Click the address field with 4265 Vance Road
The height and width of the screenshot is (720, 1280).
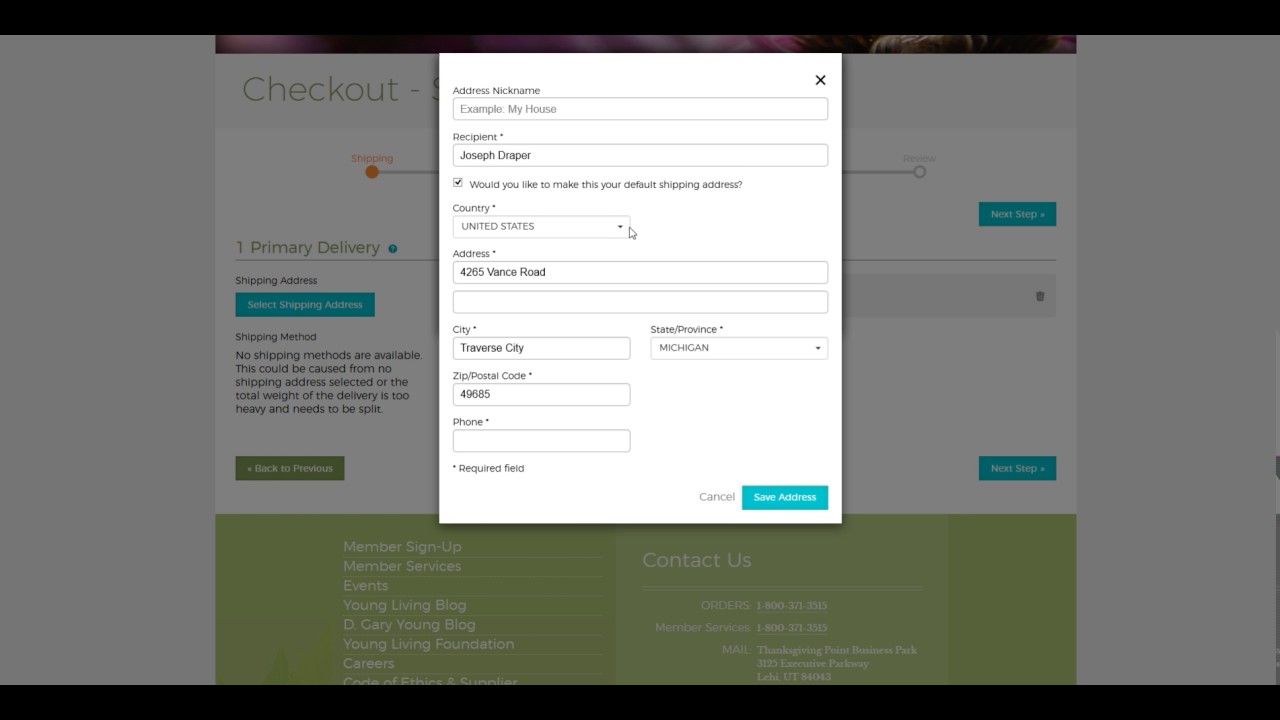(x=640, y=272)
